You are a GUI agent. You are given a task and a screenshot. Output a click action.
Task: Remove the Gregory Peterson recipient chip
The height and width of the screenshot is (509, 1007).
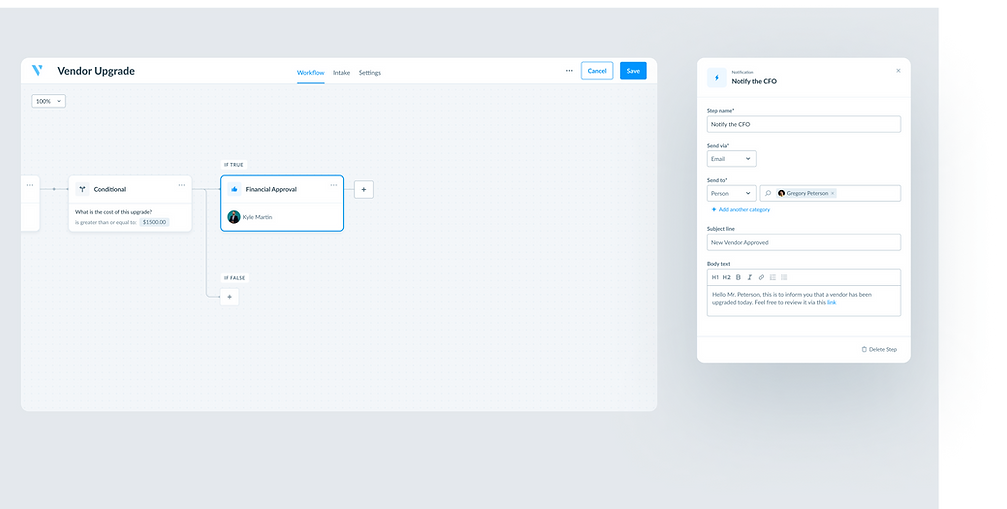(832, 193)
